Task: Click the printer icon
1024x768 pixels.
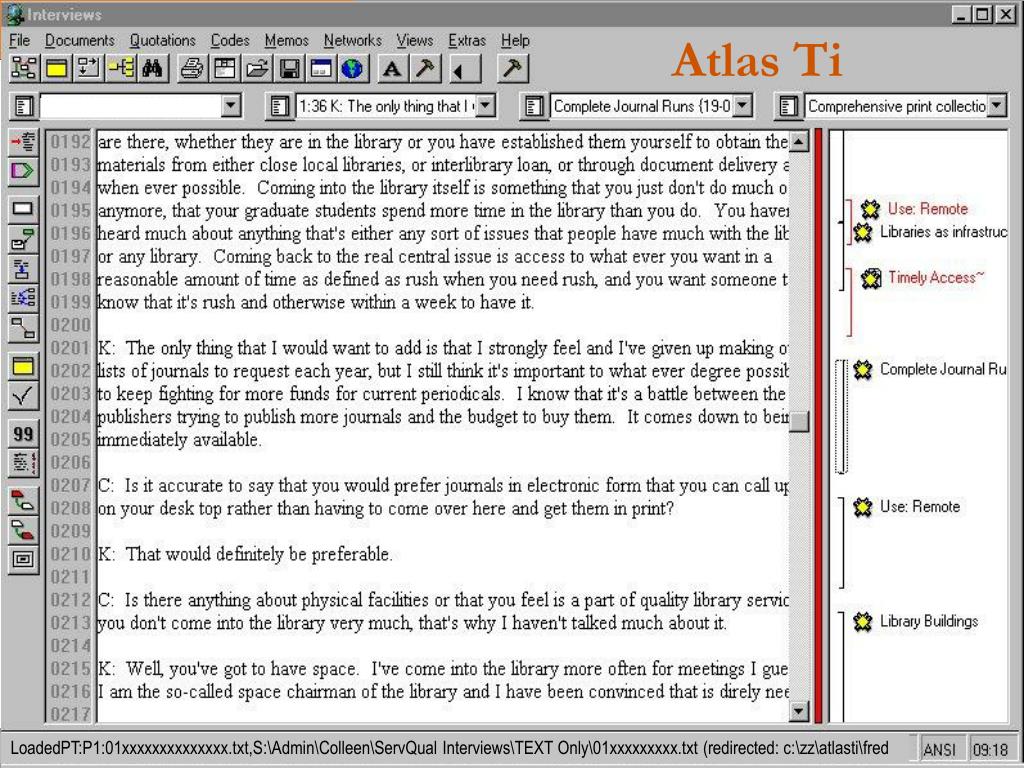Action: [x=192, y=68]
